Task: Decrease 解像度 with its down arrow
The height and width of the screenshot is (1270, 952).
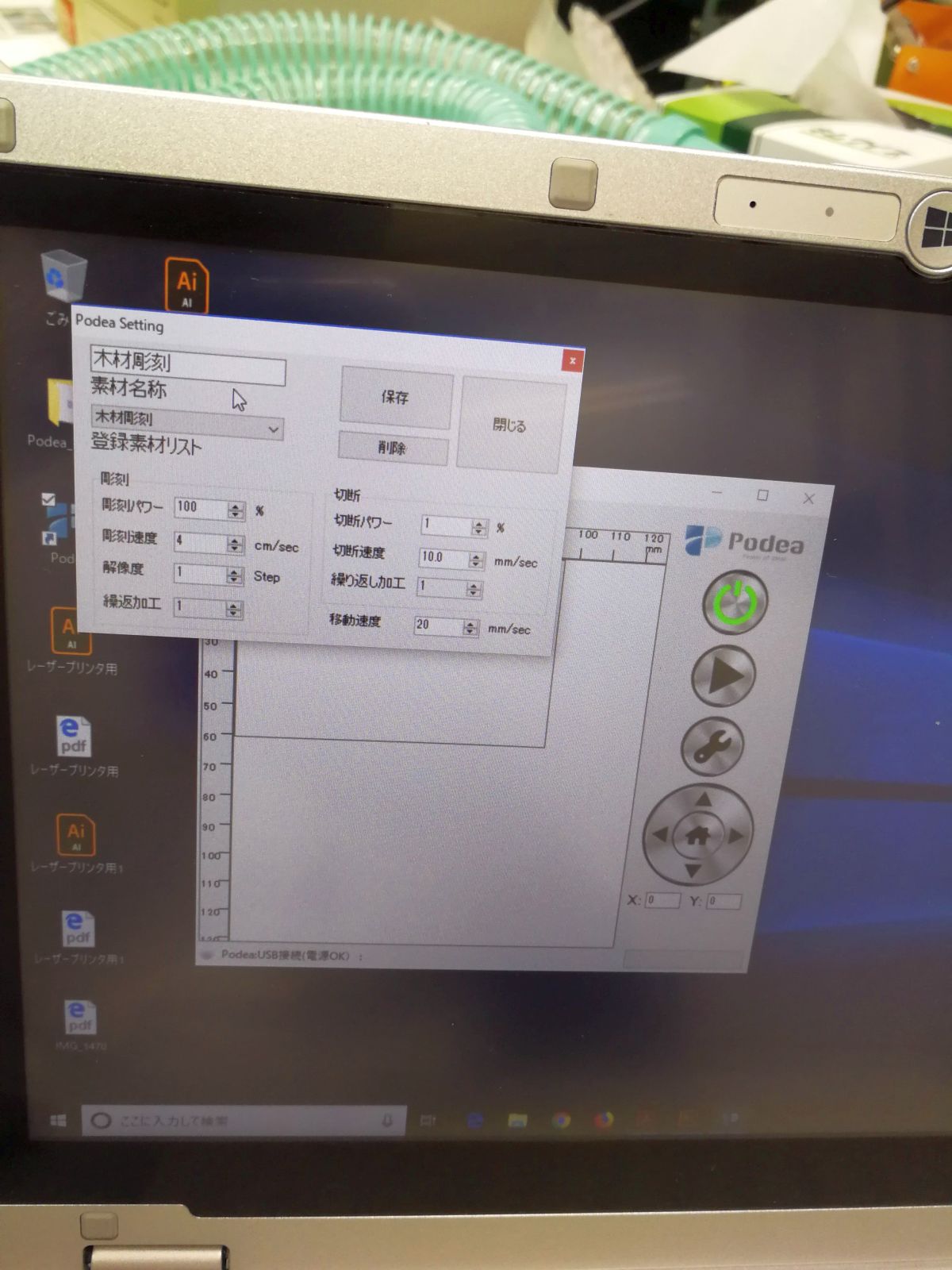Action: (234, 580)
